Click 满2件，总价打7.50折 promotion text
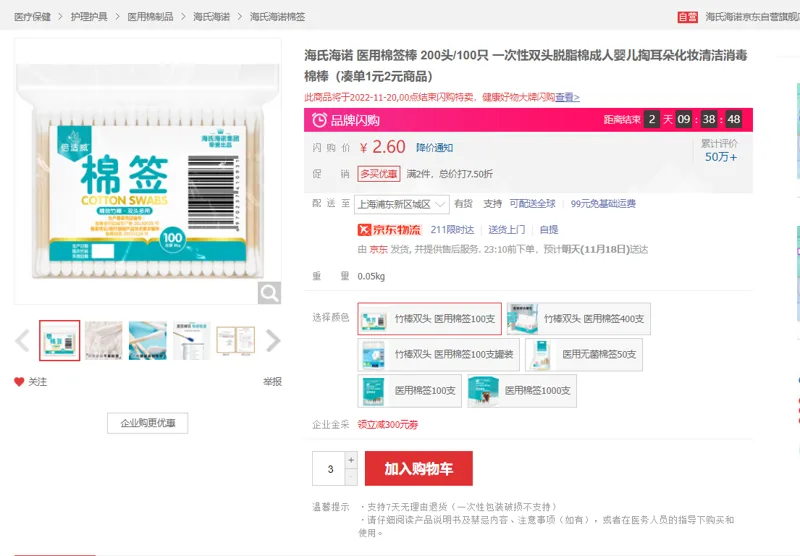800x556 pixels. (x=449, y=174)
